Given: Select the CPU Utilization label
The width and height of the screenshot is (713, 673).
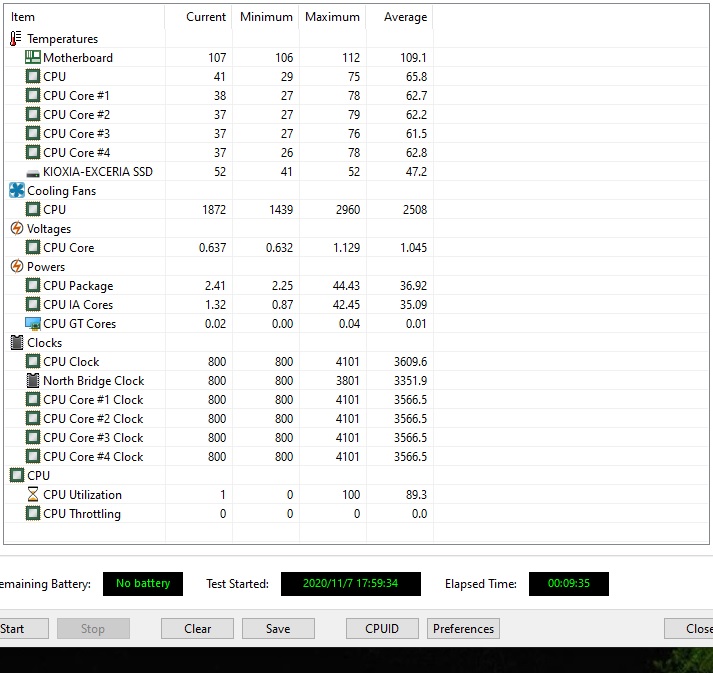Looking at the screenshot, I should point(82,494).
